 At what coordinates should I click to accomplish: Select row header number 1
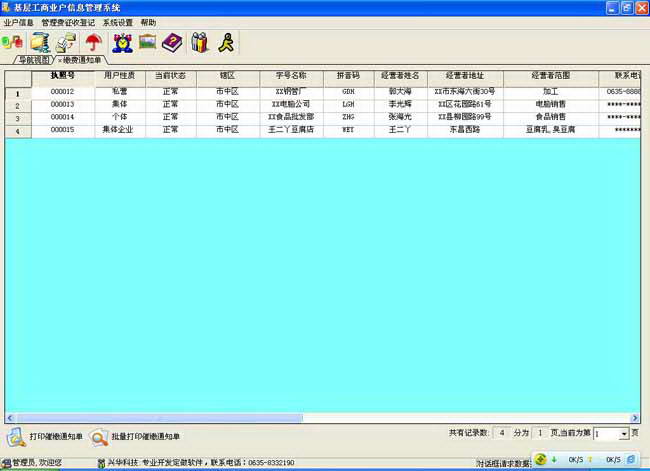18,94
